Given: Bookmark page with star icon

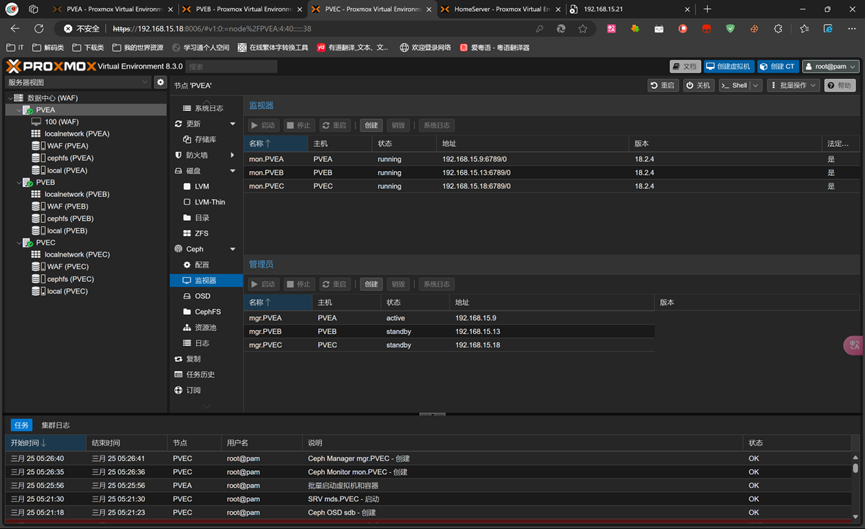Looking at the screenshot, I should [x=583, y=29].
